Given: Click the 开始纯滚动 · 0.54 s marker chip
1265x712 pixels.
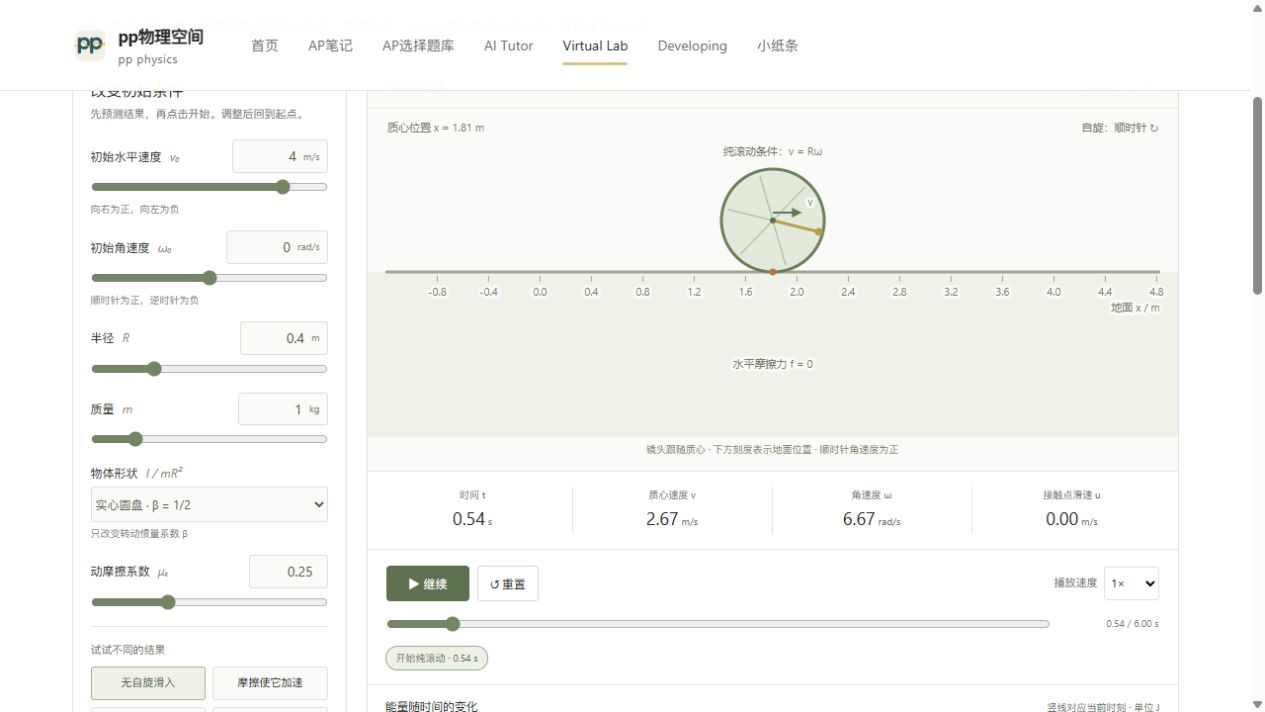Looking at the screenshot, I should point(437,658).
